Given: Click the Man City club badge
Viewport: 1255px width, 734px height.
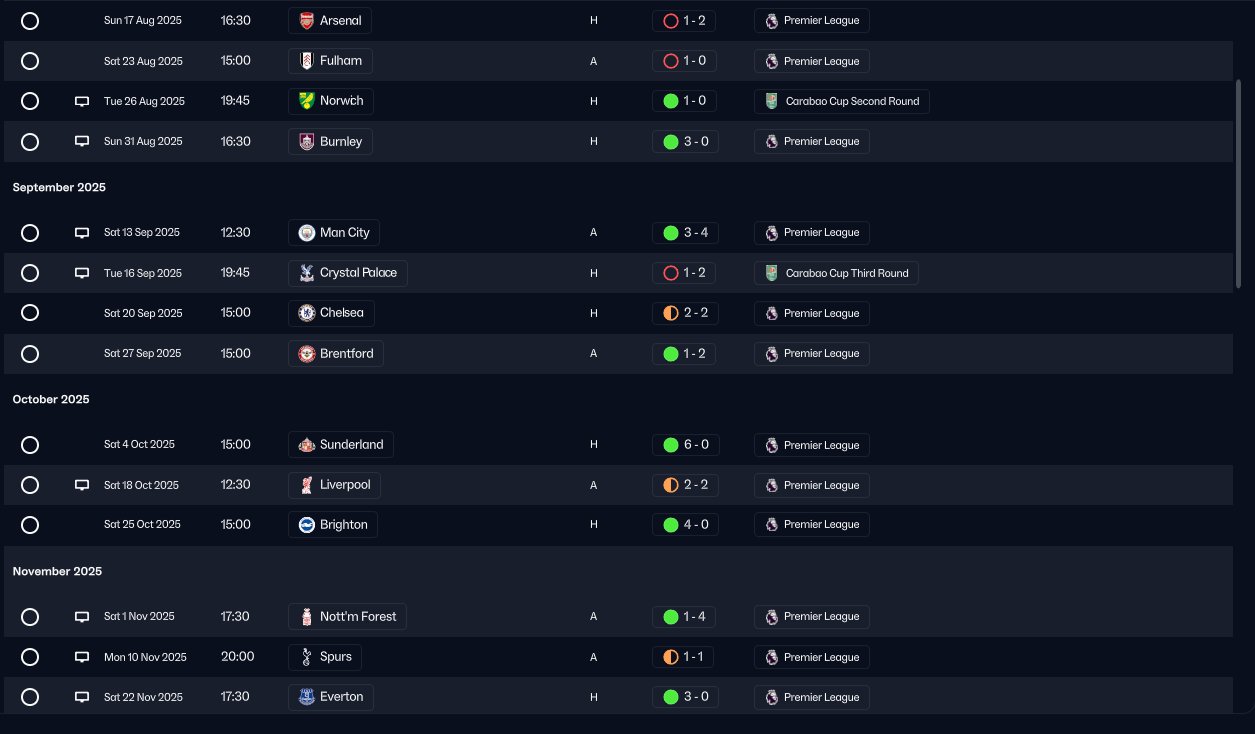Looking at the screenshot, I should [x=306, y=233].
